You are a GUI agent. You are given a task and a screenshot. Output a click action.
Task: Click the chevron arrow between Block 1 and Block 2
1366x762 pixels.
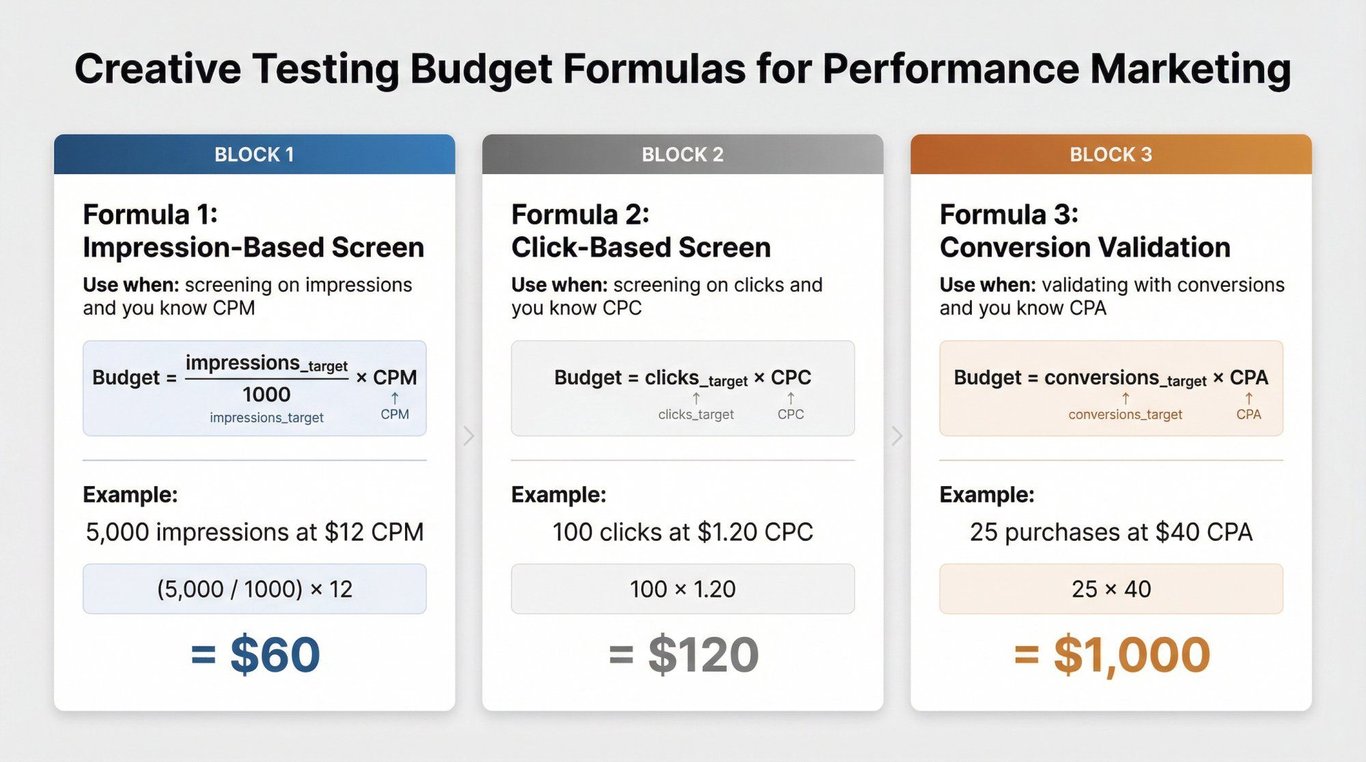click(x=469, y=436)
